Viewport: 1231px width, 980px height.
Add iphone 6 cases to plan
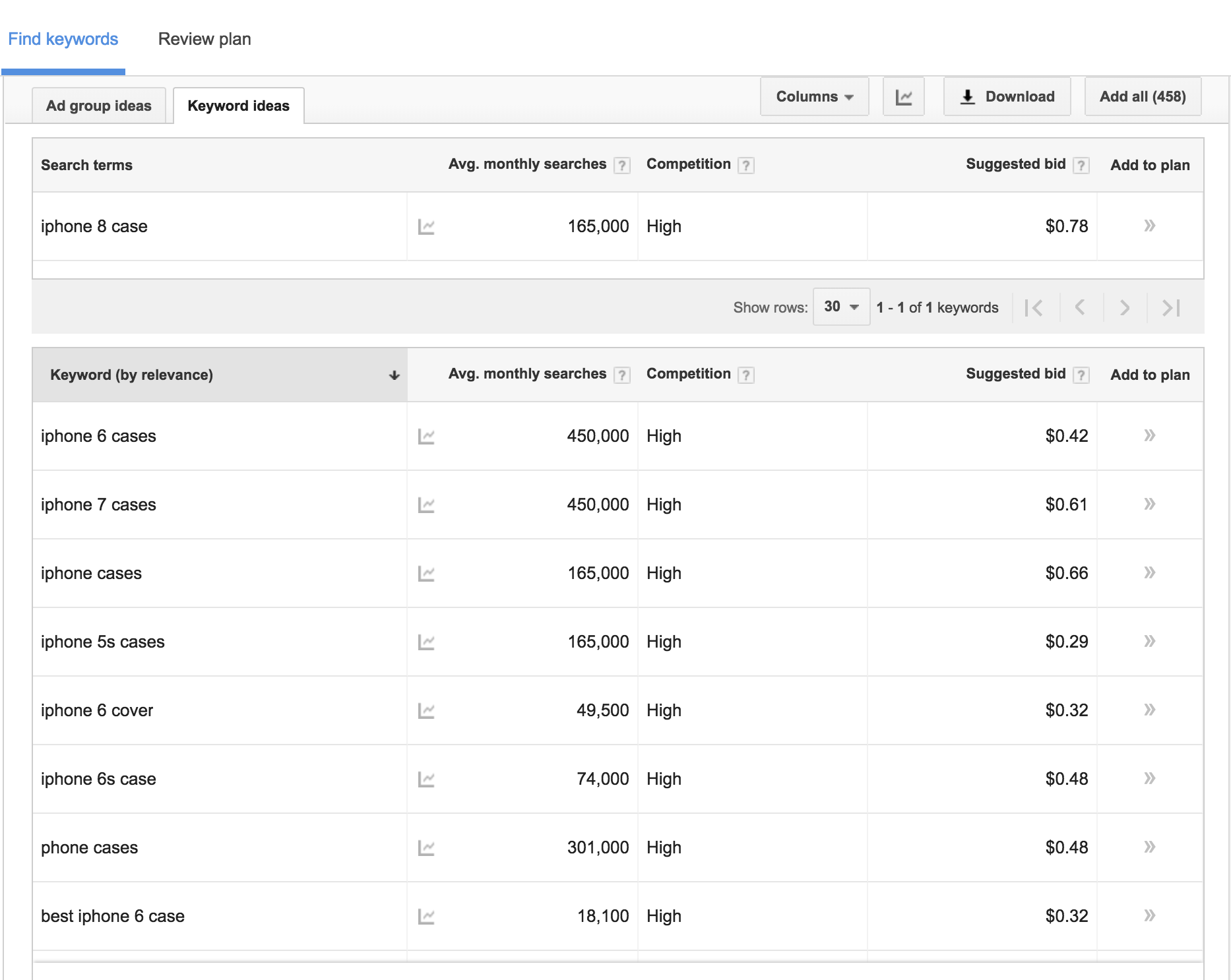pyautogui.click(x=1149, y=435)
